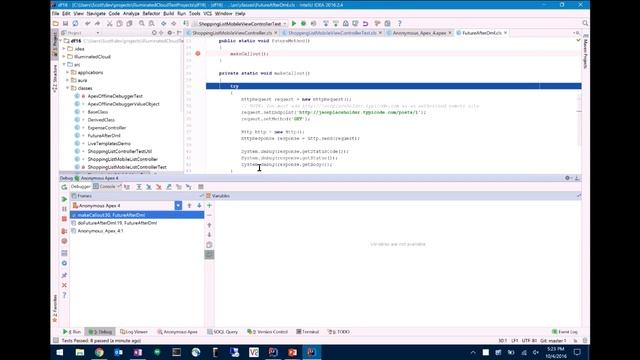Click Pin Tab icon in Debug sidebar
The image size is (640, 360).
pyautogui.click(x=64, y=276)
